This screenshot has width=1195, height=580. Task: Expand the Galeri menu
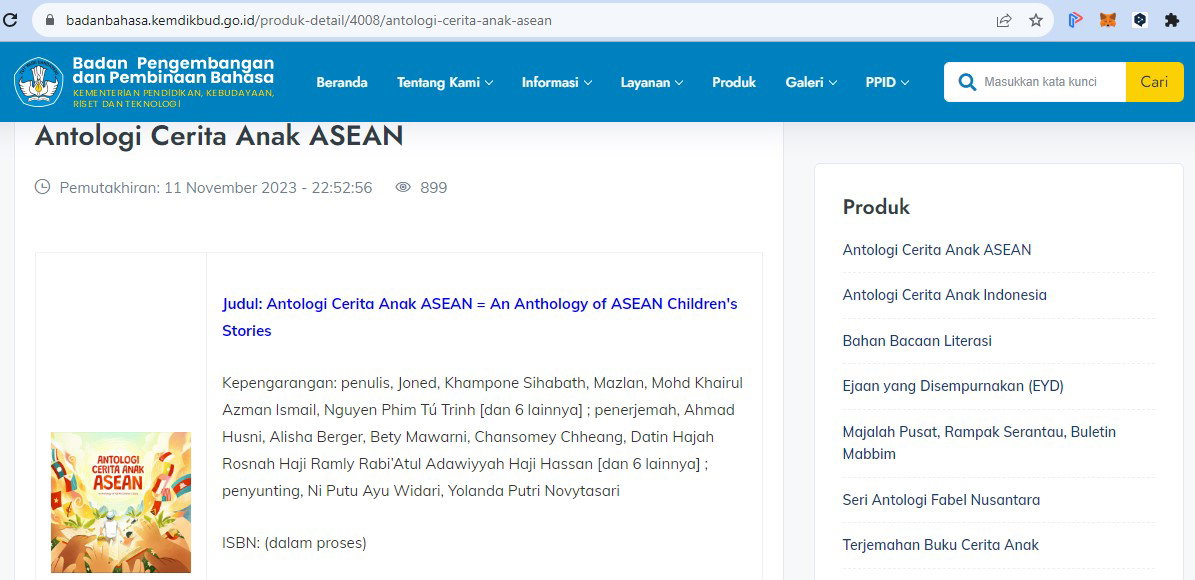point(812,82)
